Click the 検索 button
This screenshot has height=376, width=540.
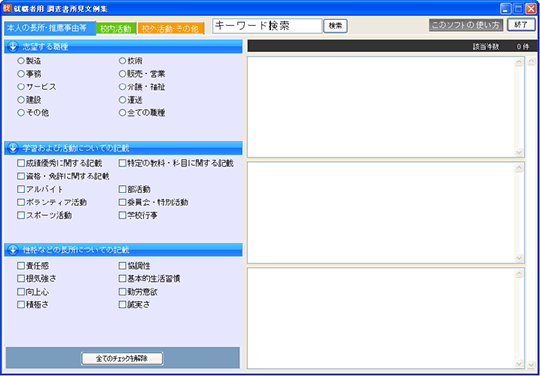coord(335,26)
